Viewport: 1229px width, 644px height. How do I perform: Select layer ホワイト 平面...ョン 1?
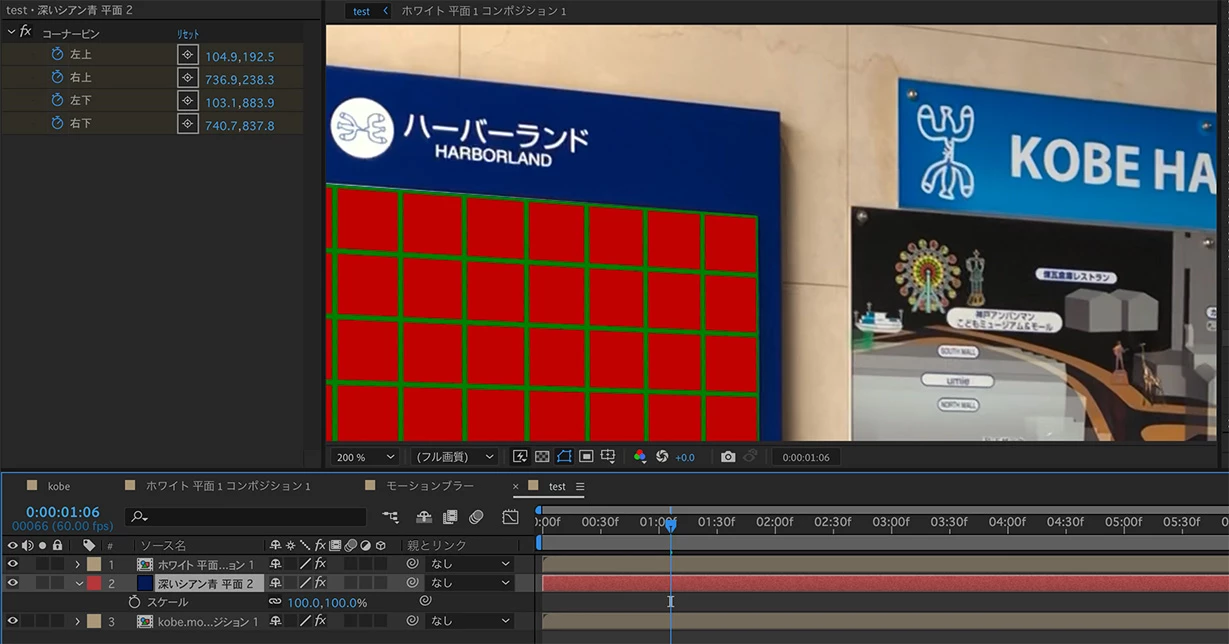click(205, 564)
